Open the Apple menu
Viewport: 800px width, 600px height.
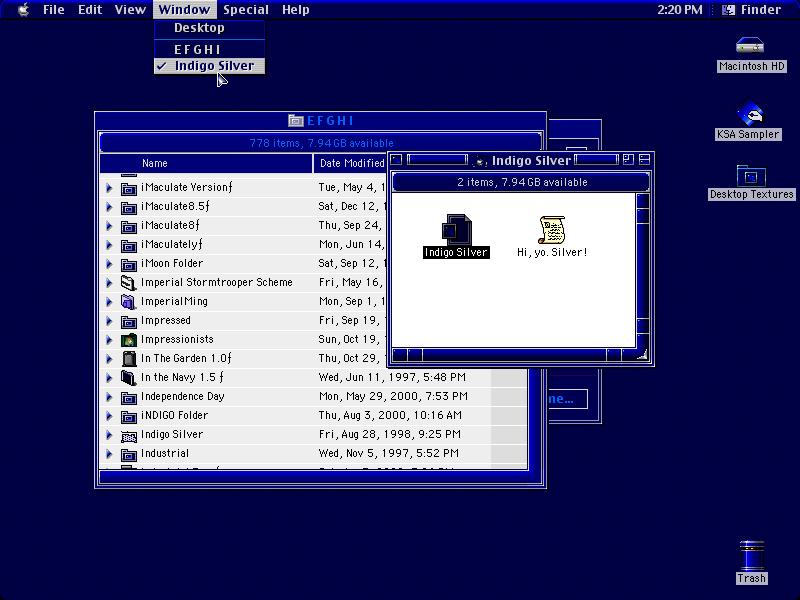click(23, 10)
